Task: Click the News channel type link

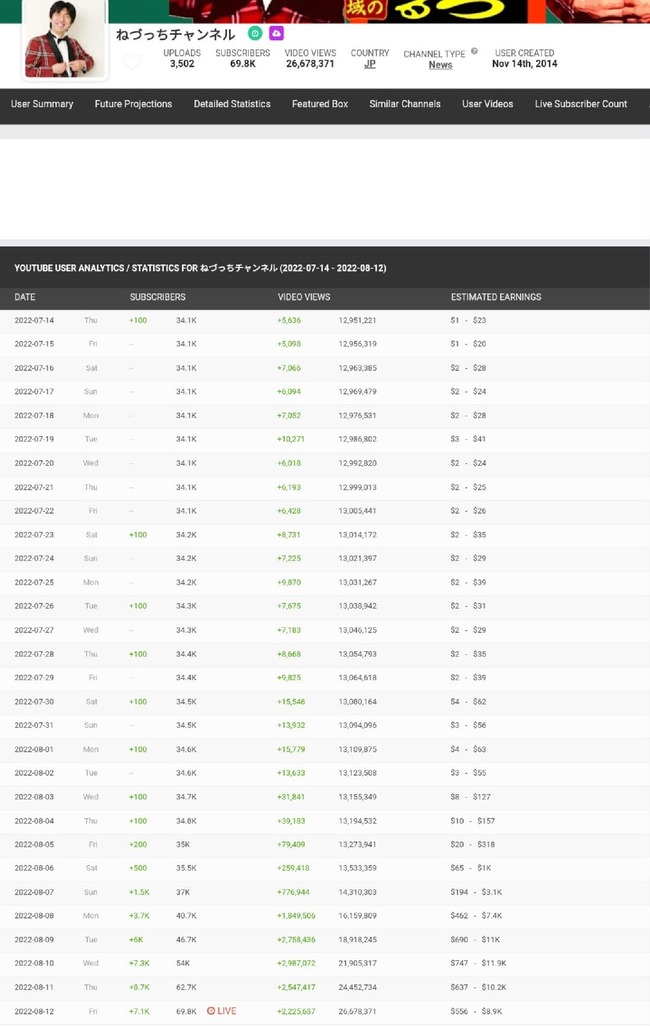Action: [441, 65]
